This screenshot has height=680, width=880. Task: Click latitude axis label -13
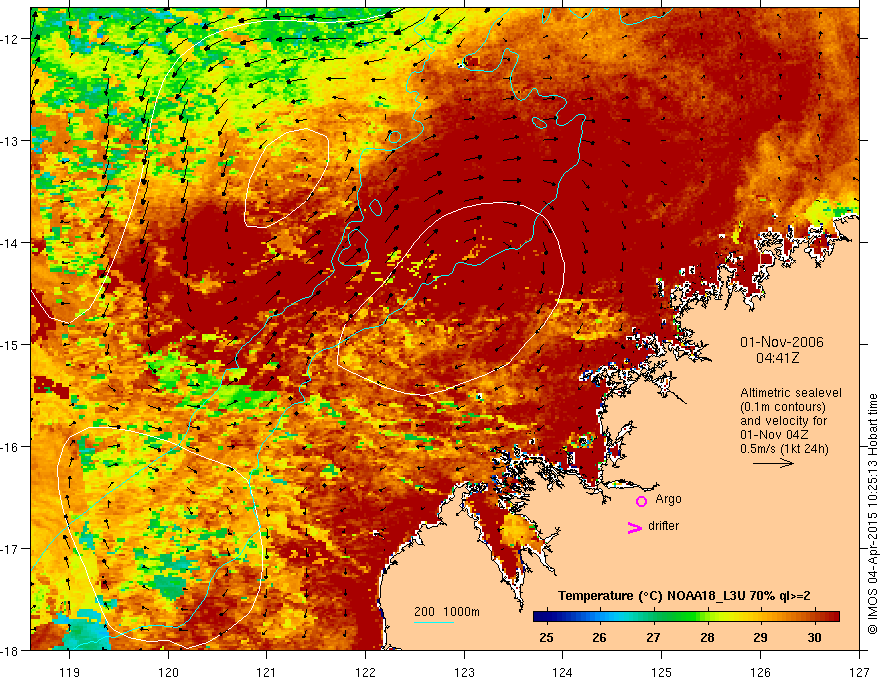tap(10, 141)
